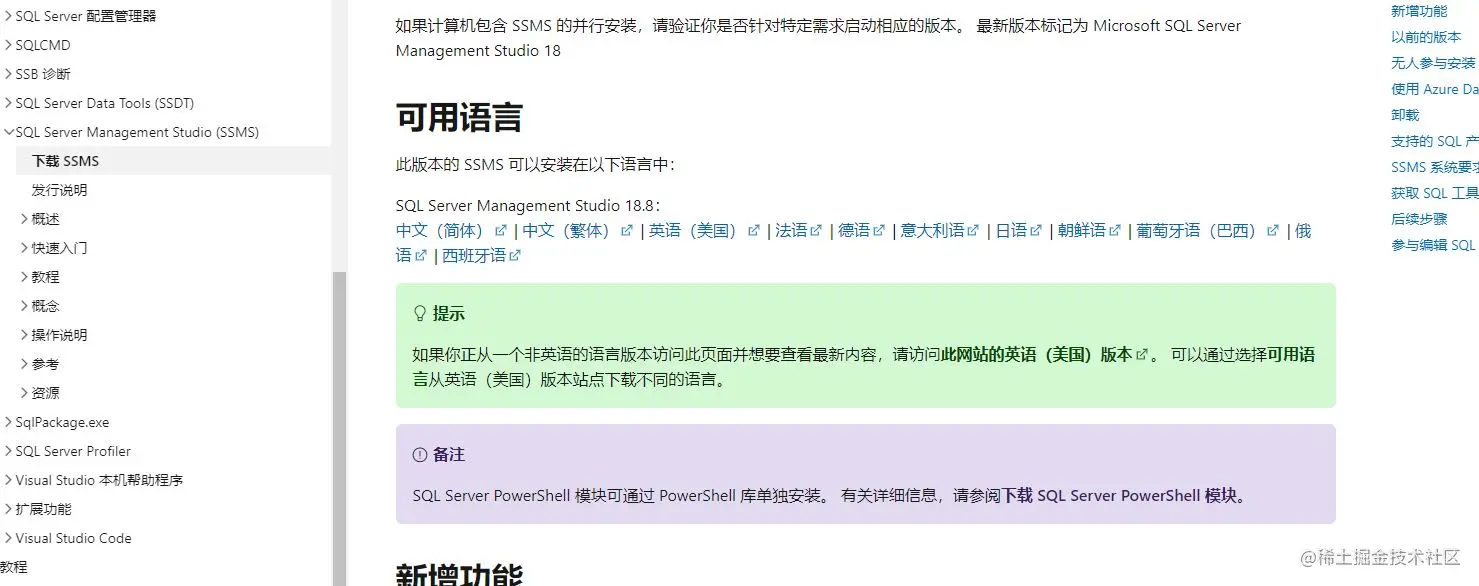Jump to 以前的版本 in page outline
Screen dimensions: 1479x586
[1426, 37]
